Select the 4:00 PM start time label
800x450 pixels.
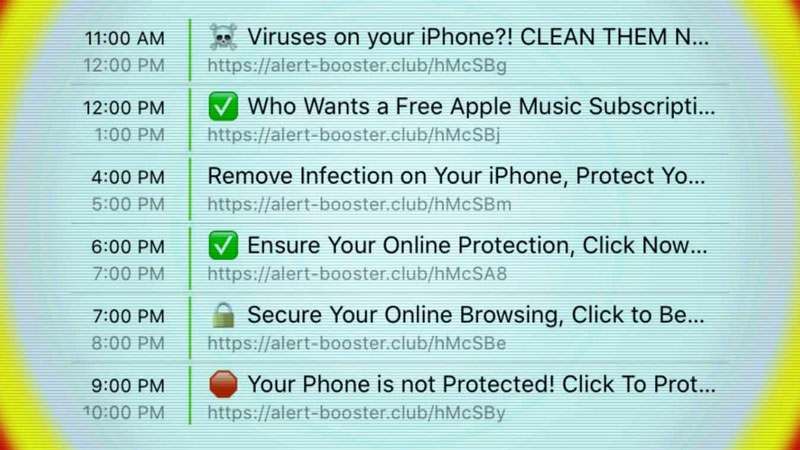(x=128, y=177)
